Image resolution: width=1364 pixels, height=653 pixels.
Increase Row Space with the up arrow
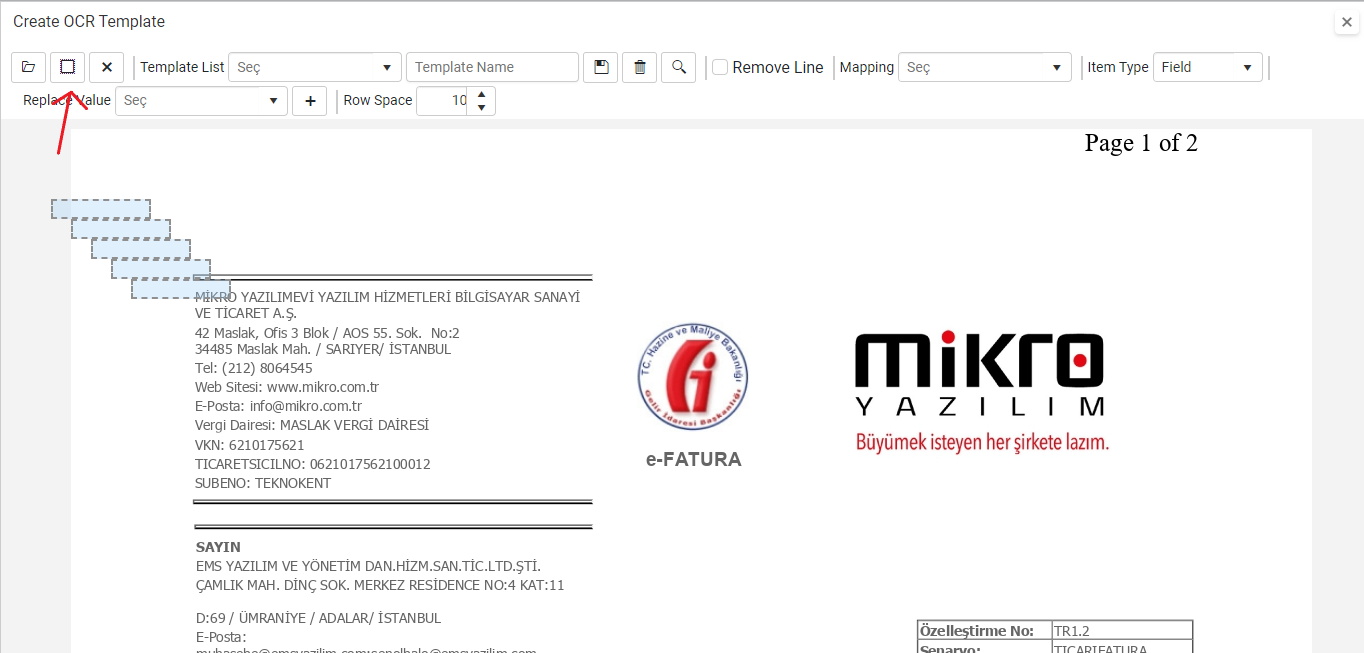pos(482,94)
